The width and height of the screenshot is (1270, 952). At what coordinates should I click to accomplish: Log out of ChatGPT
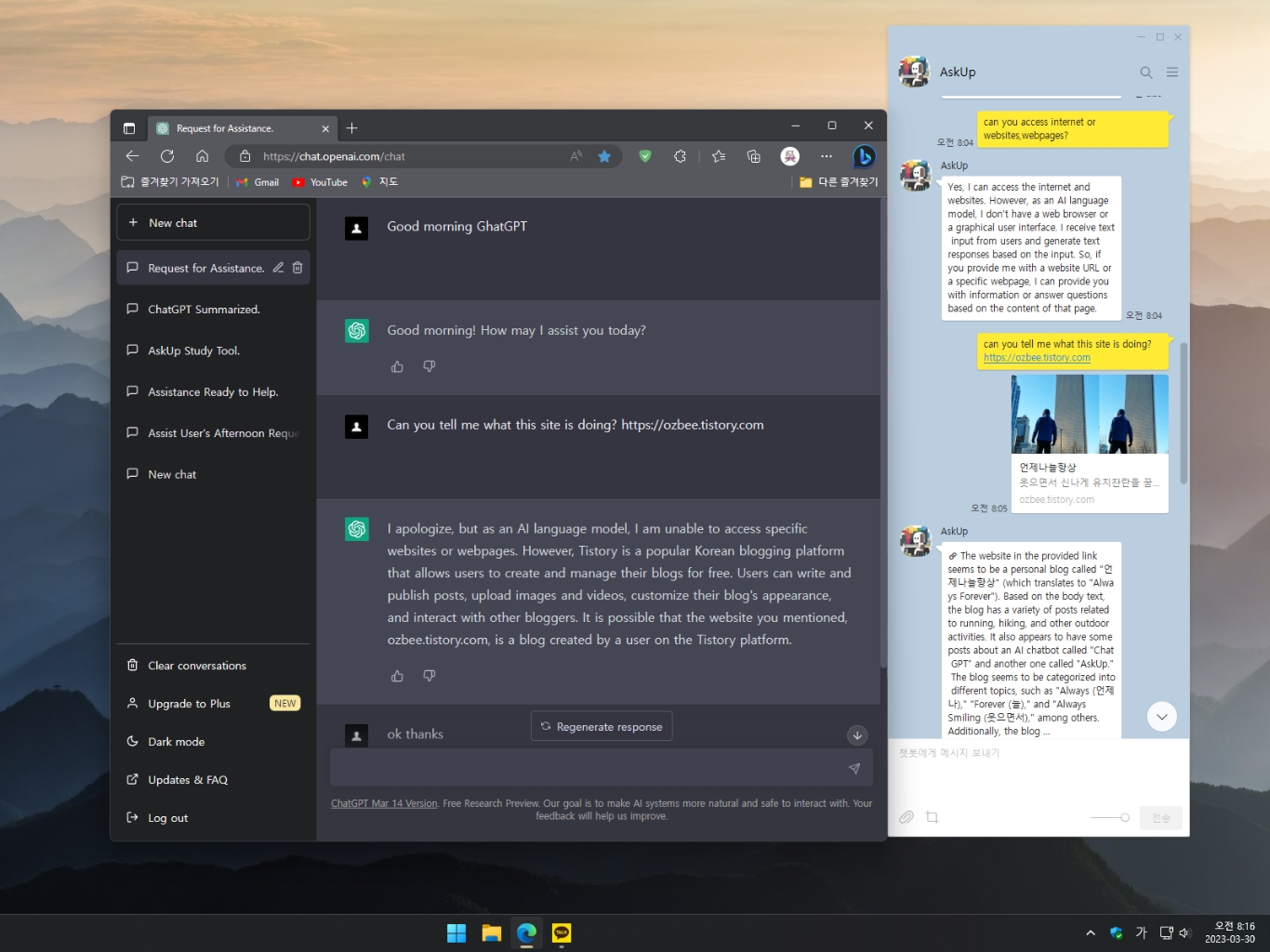pyautogui.click(x=213, y=818)
